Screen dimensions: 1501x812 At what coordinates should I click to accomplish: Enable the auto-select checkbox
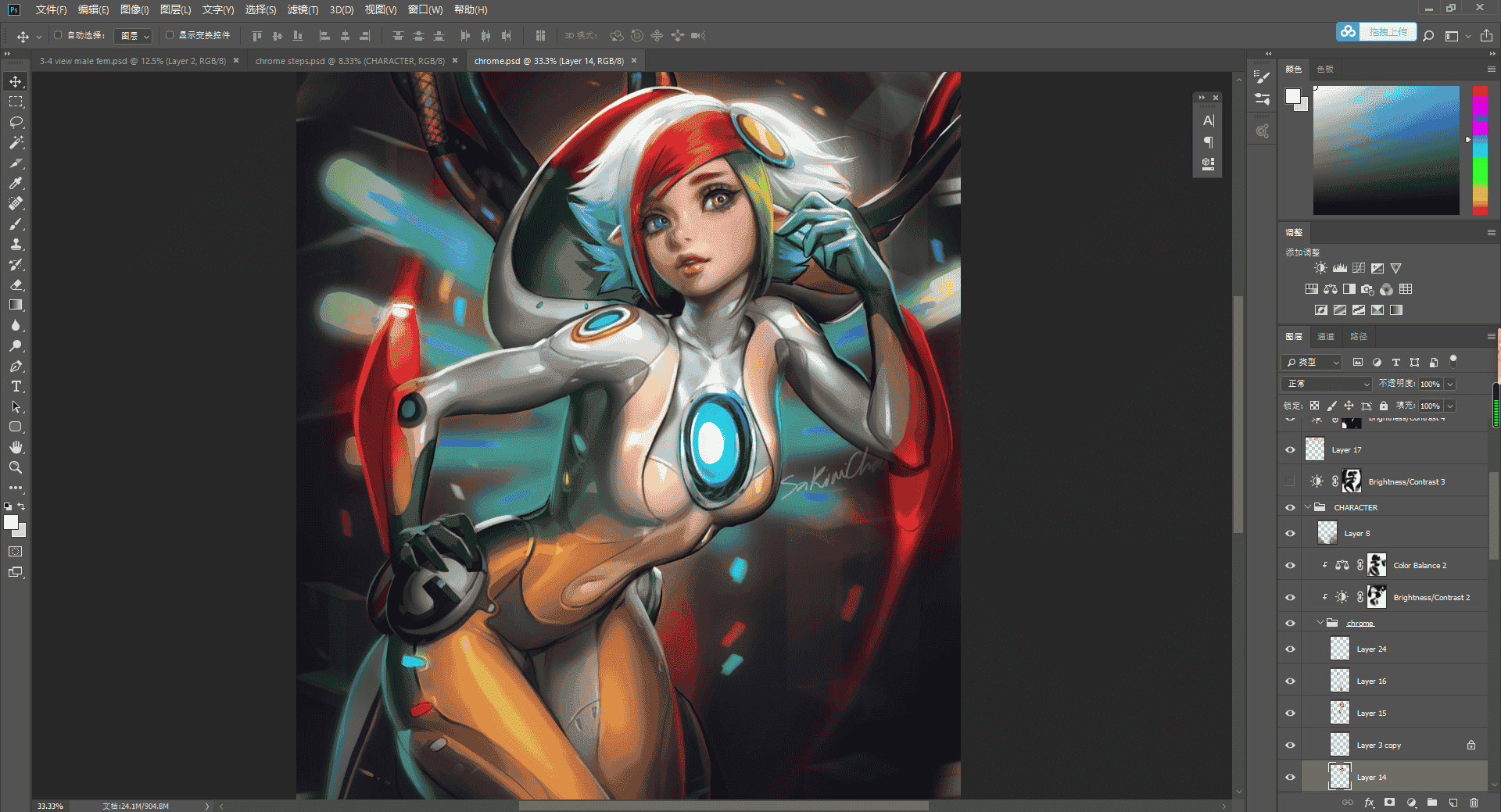pos(58,35)
